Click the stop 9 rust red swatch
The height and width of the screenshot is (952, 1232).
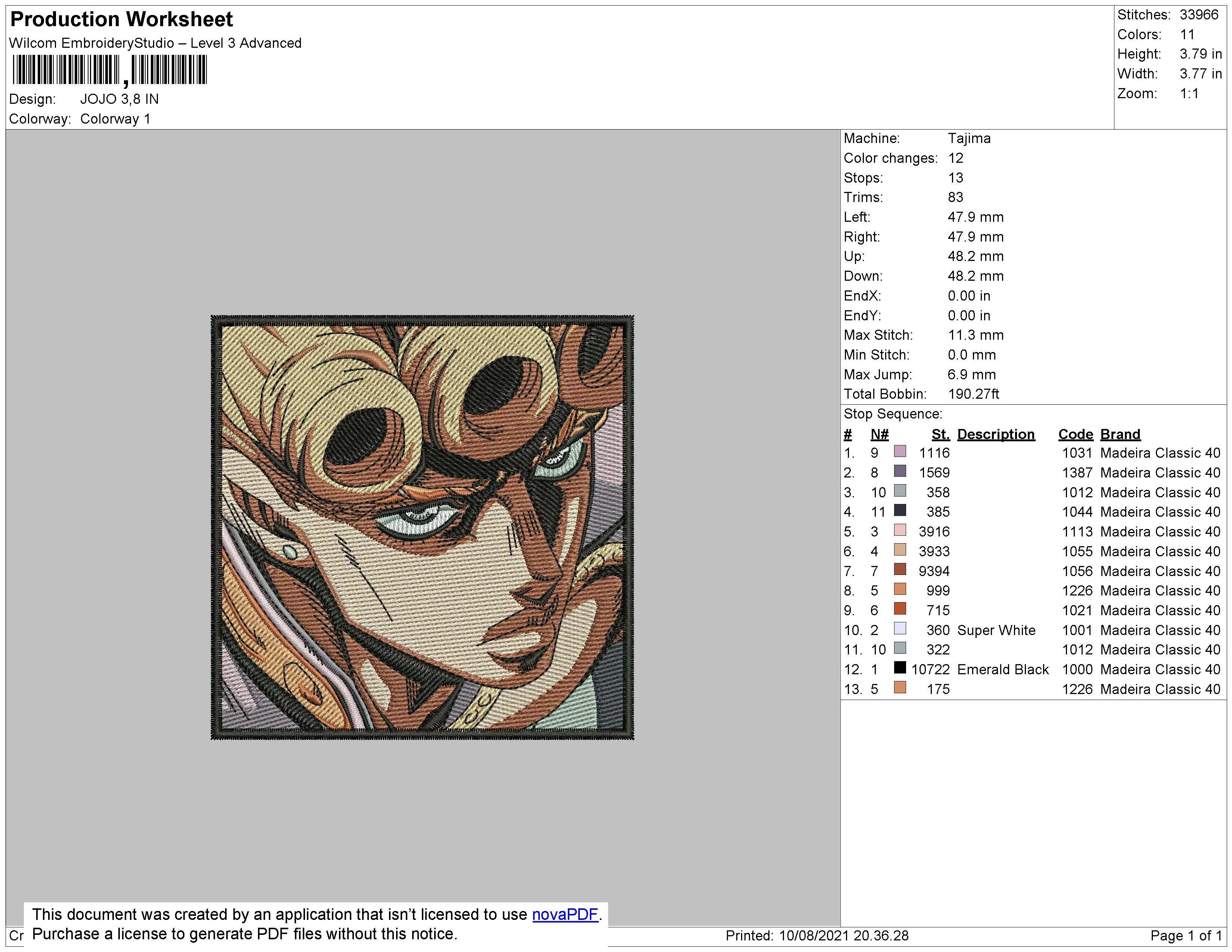900,609
